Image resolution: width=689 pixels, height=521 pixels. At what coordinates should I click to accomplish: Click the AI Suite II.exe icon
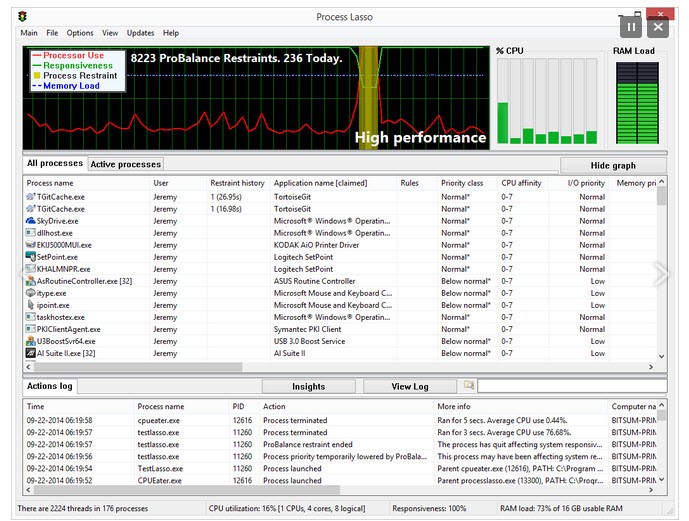pos(30,353)
